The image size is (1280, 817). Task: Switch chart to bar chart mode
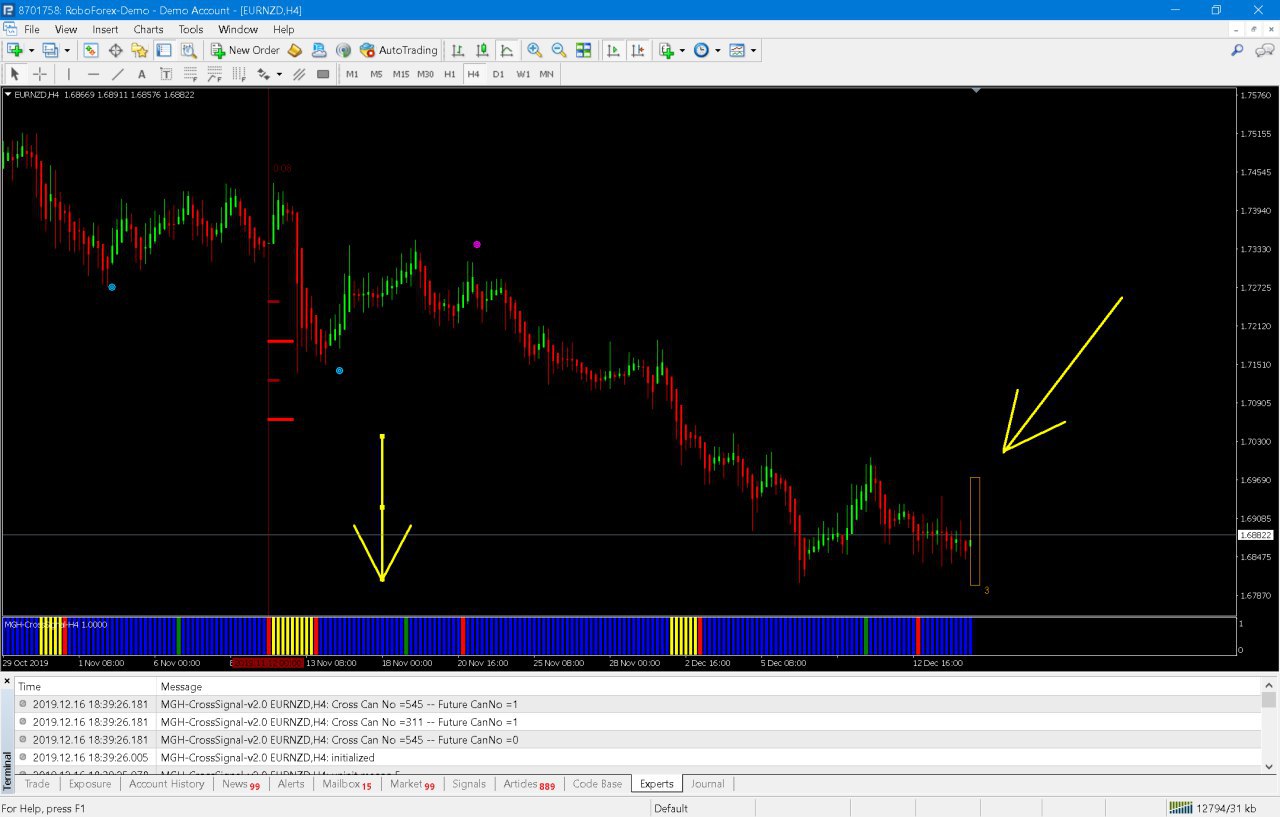[x=458, y=50]
